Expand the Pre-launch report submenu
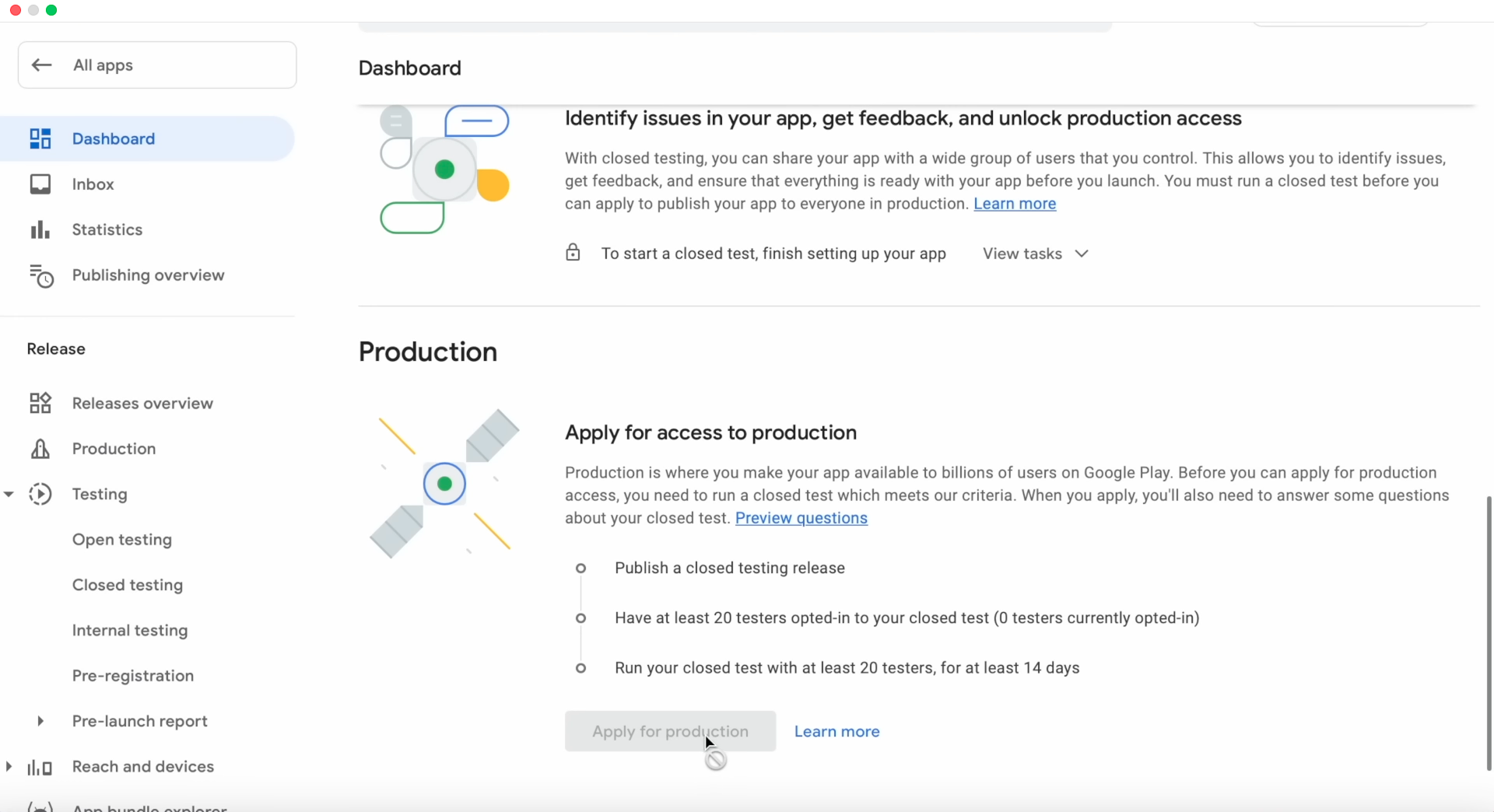Screen dimensions: 1494x812 coord(40,721)
